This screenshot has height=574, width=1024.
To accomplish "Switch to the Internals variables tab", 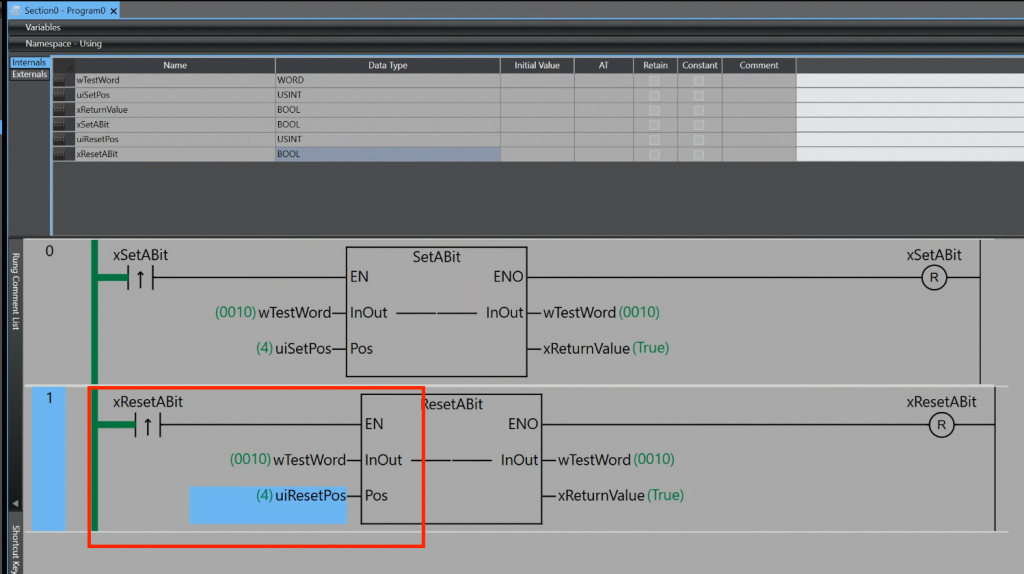I will (29, 63).
